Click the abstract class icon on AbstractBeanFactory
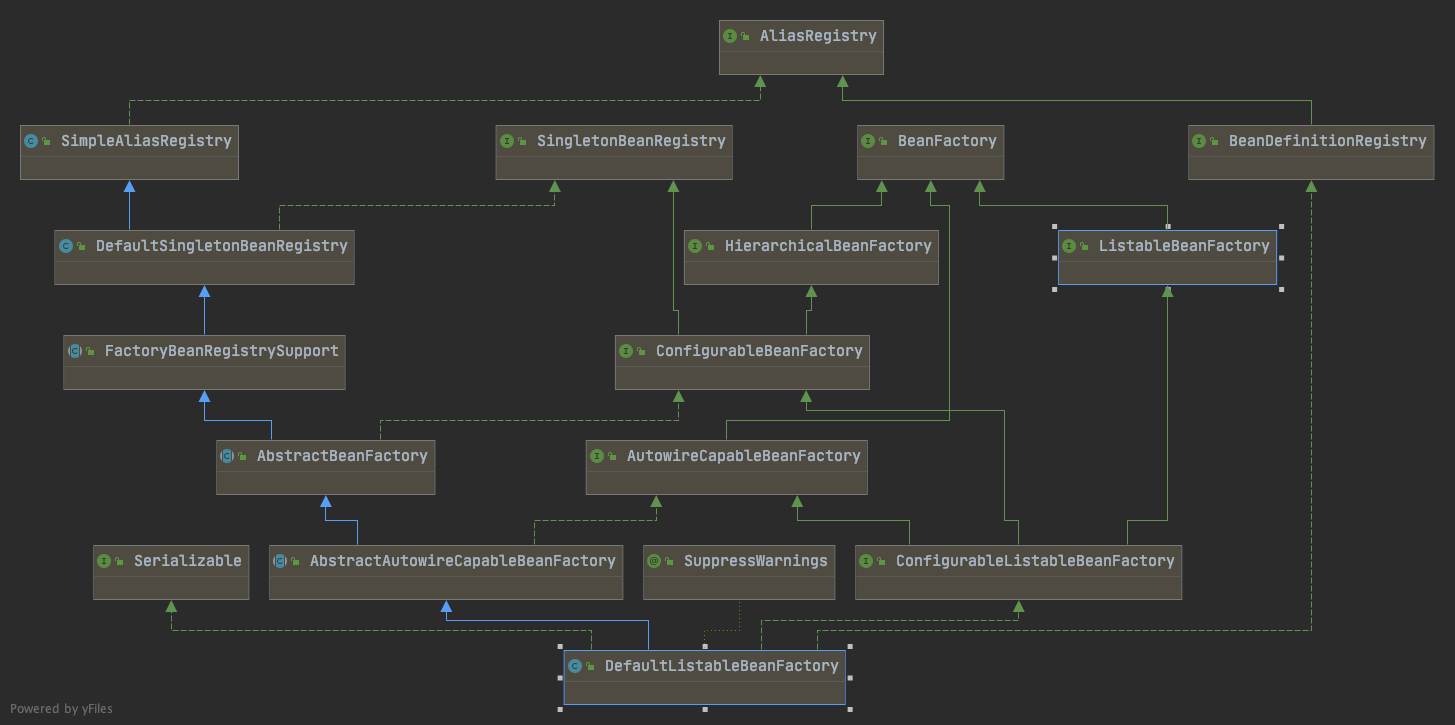The image size is (1455, 725). click(x=229, y=455)
